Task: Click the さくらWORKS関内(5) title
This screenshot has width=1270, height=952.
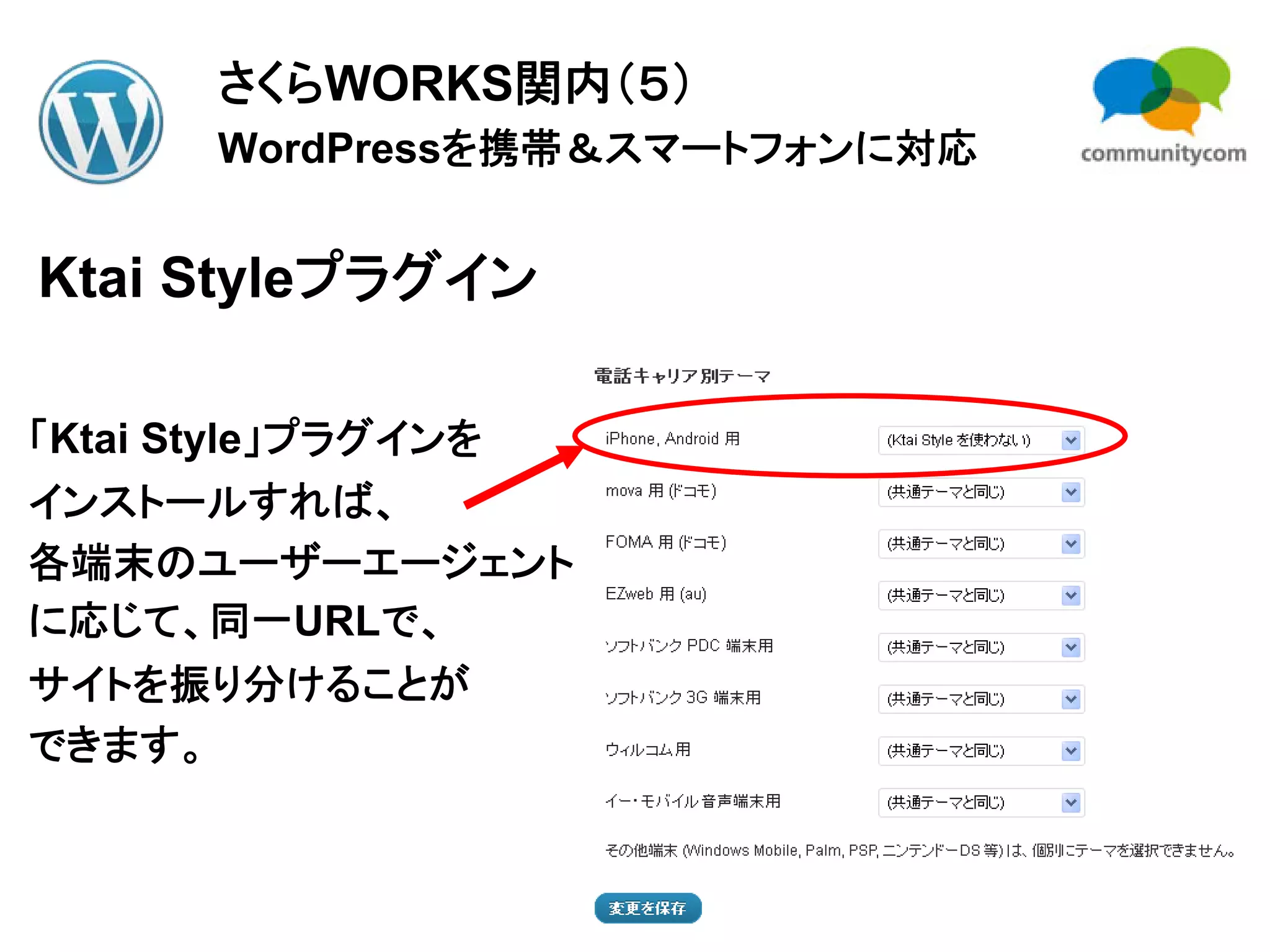Action: pos(453,83)
